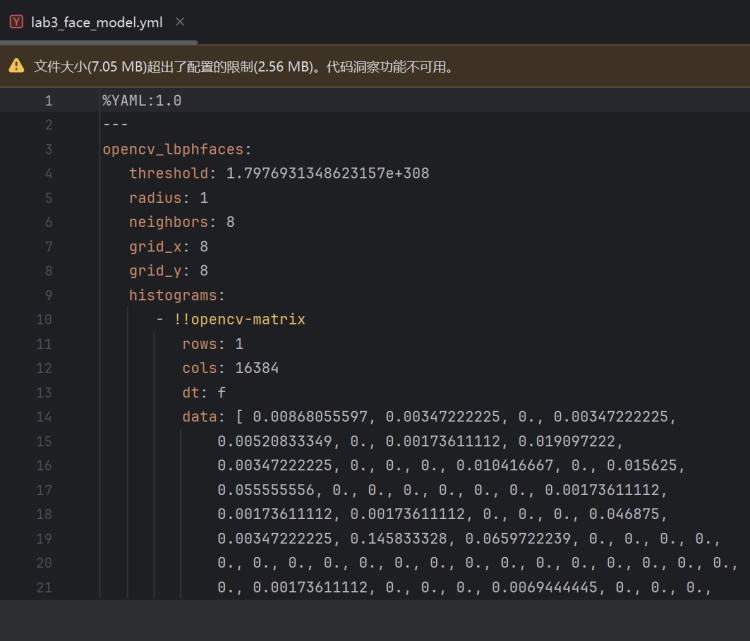Click the radius key
750x641 pixels.
pyautogui.click(x=155, y=198)
